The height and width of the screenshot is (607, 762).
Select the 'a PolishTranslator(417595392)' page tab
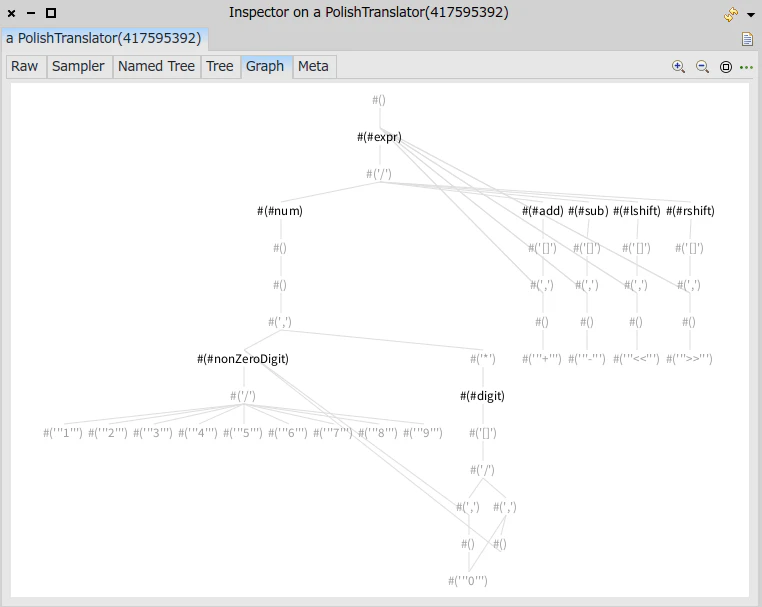(104, 38)
